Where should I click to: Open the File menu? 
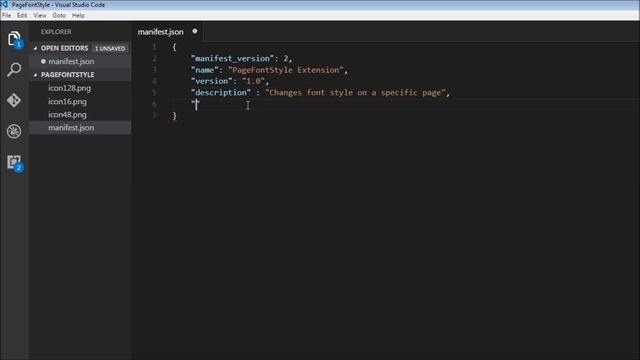7,16
